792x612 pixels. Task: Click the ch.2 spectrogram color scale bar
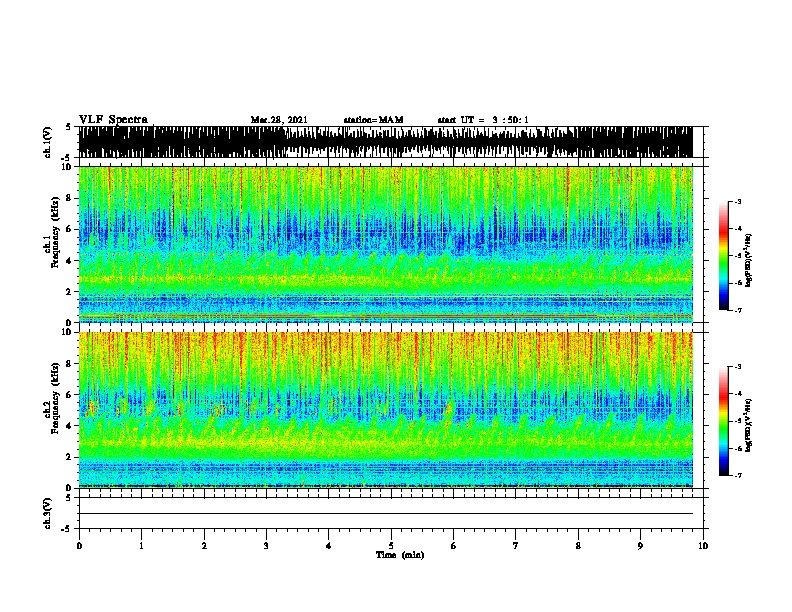(724, 421)
